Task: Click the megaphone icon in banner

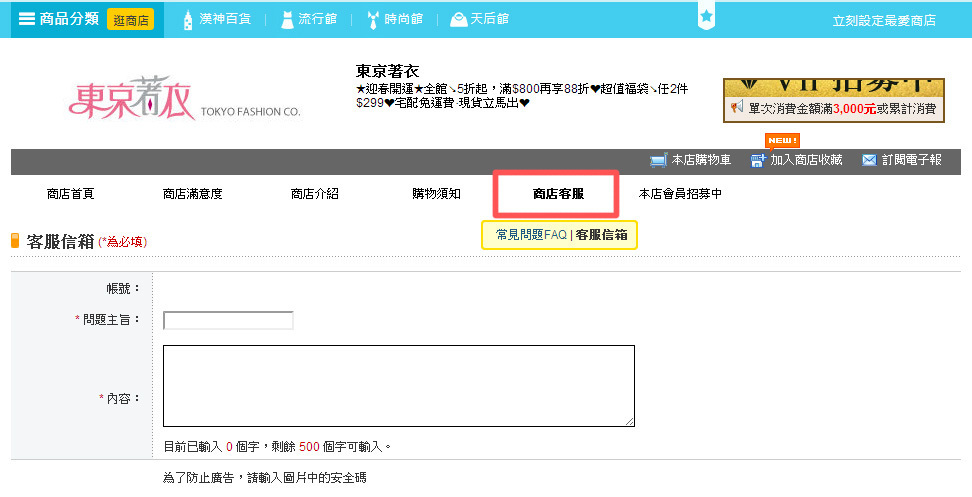Action: click(x=736, y=107)
